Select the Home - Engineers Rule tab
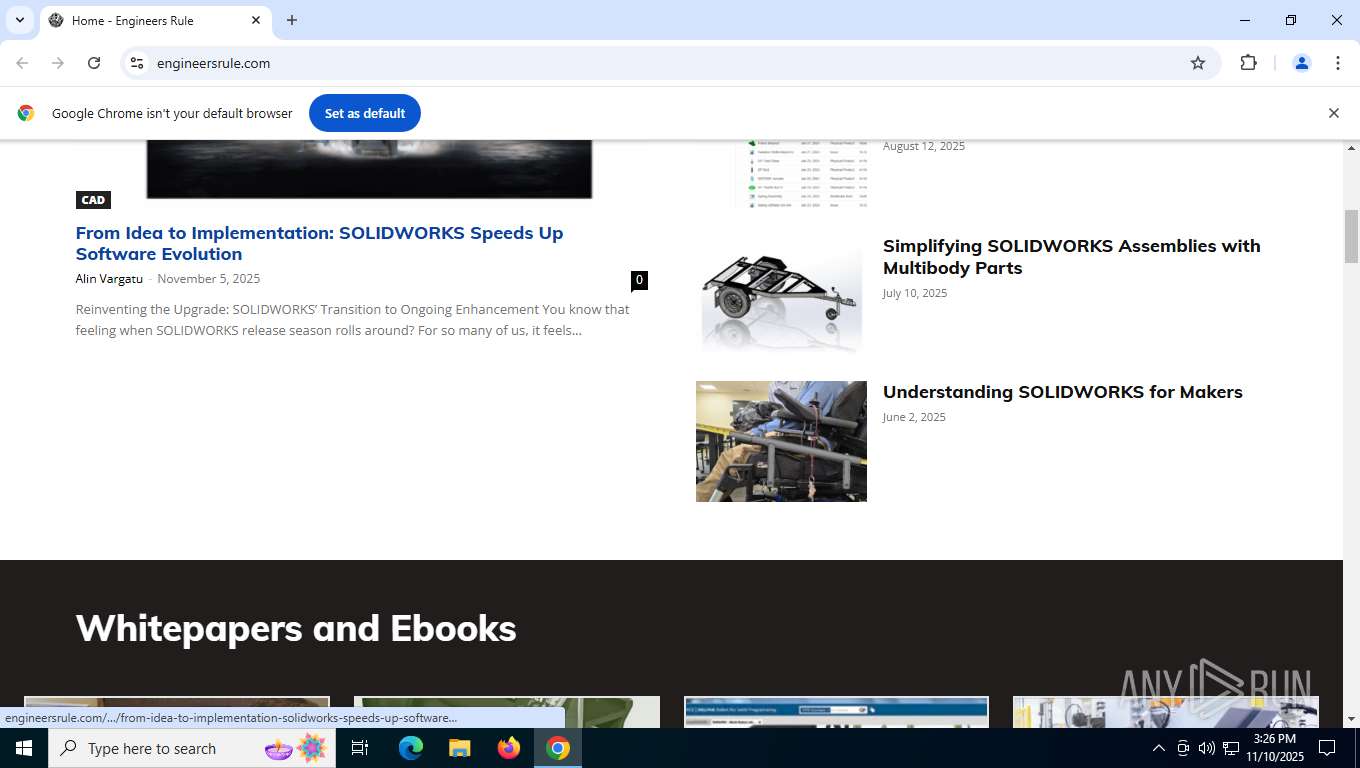Screen dimensions: 1360x768 [x=153, y=20]
